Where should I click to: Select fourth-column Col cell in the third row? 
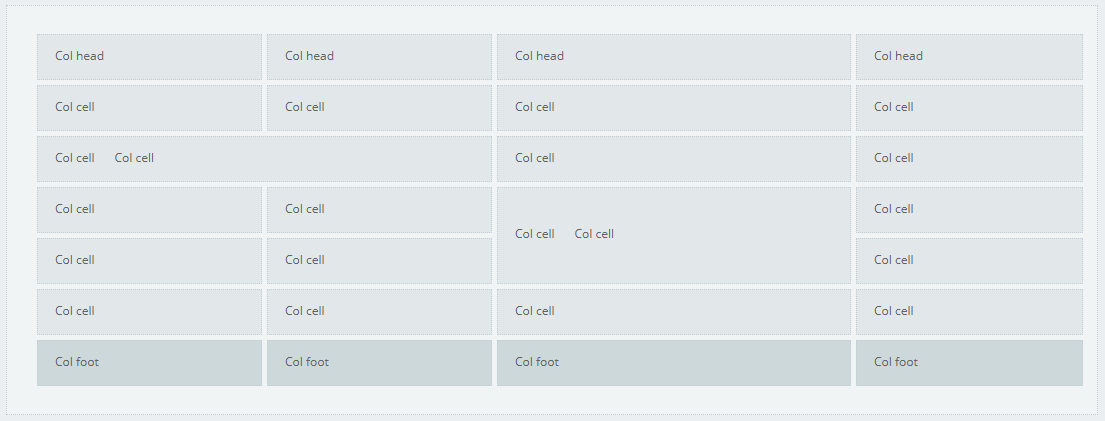(968, 159)
